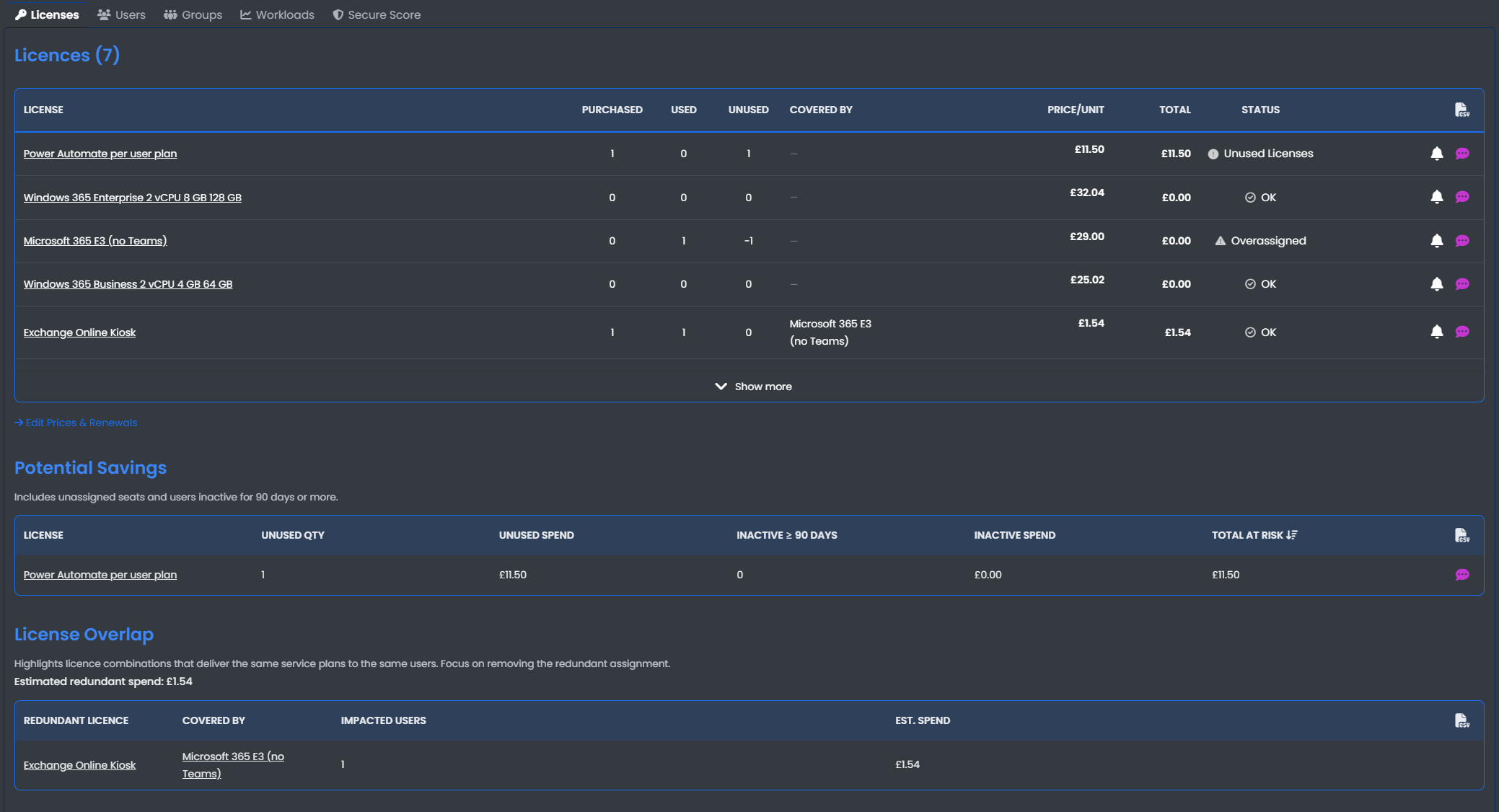Sort by the TOTAL AT RISK column

(x=1254, y=535)
